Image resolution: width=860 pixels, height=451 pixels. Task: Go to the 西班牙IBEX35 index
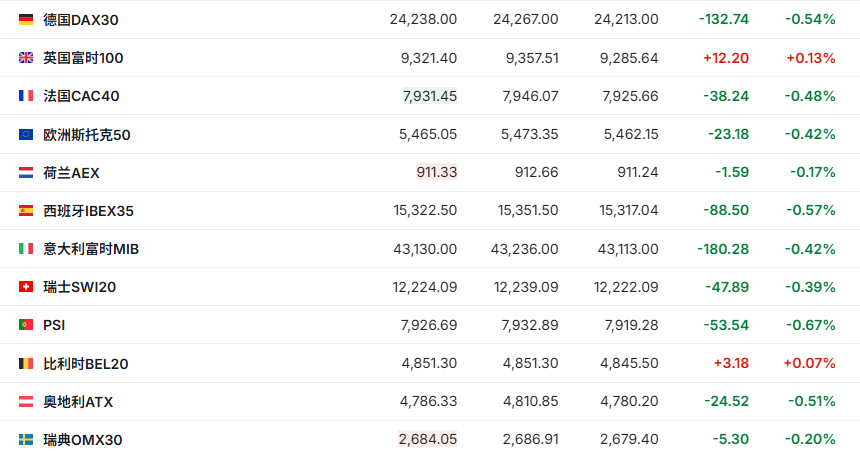pos(88,211)
